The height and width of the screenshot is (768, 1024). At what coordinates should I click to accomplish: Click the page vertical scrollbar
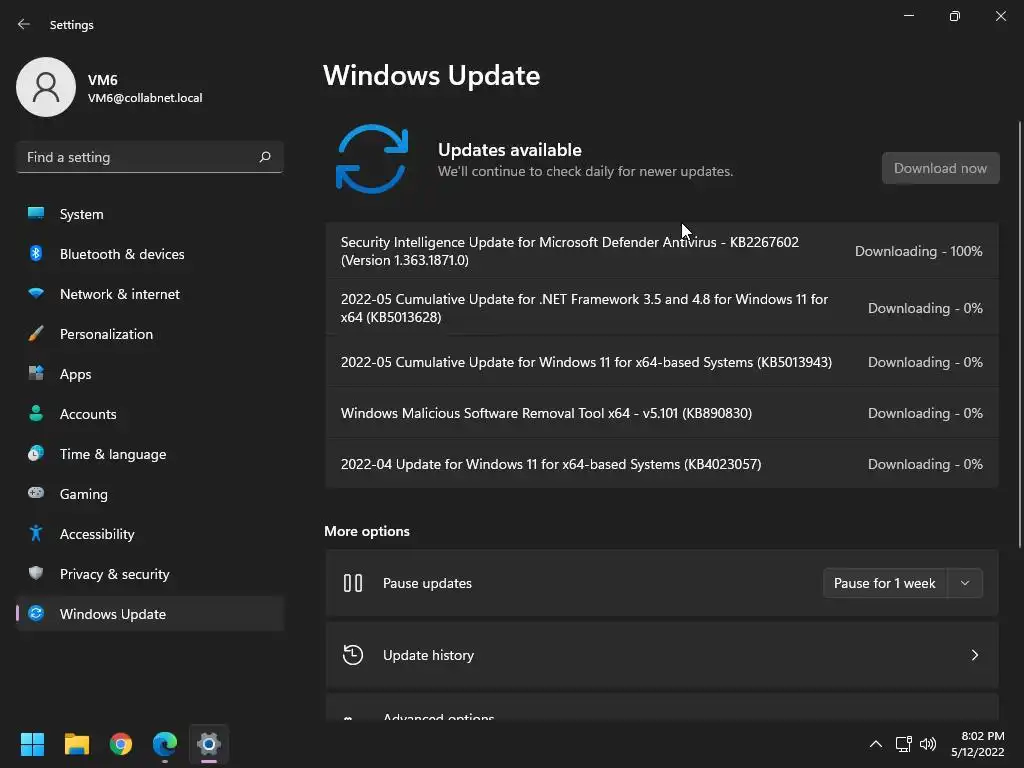(1020, 333)
